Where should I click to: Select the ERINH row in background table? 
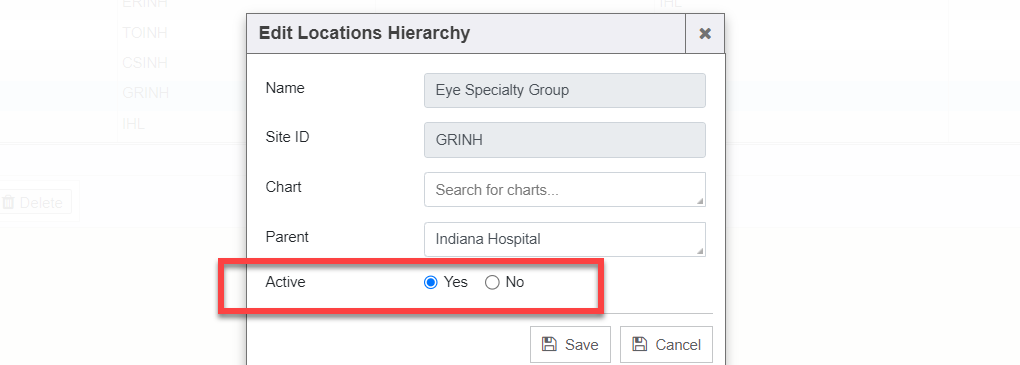(x=144, y=3)
